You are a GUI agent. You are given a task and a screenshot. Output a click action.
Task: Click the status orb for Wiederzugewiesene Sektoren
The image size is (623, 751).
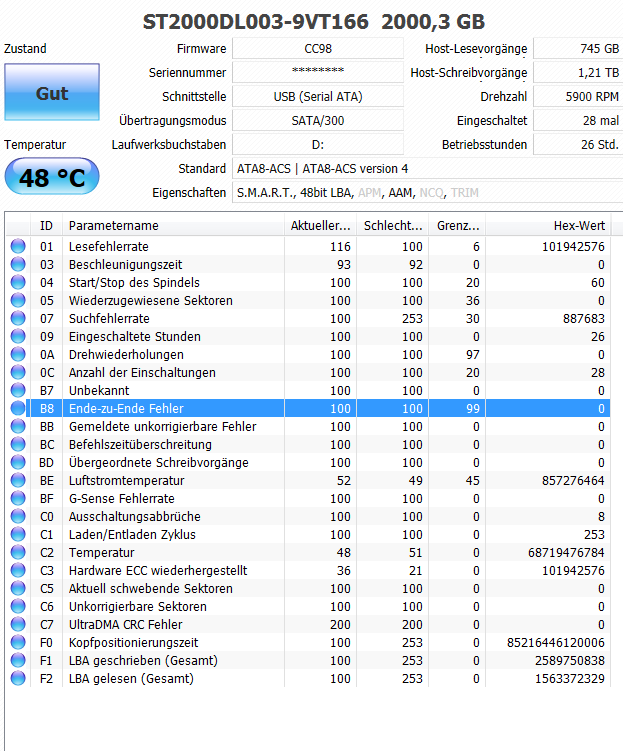pos(18,300)
